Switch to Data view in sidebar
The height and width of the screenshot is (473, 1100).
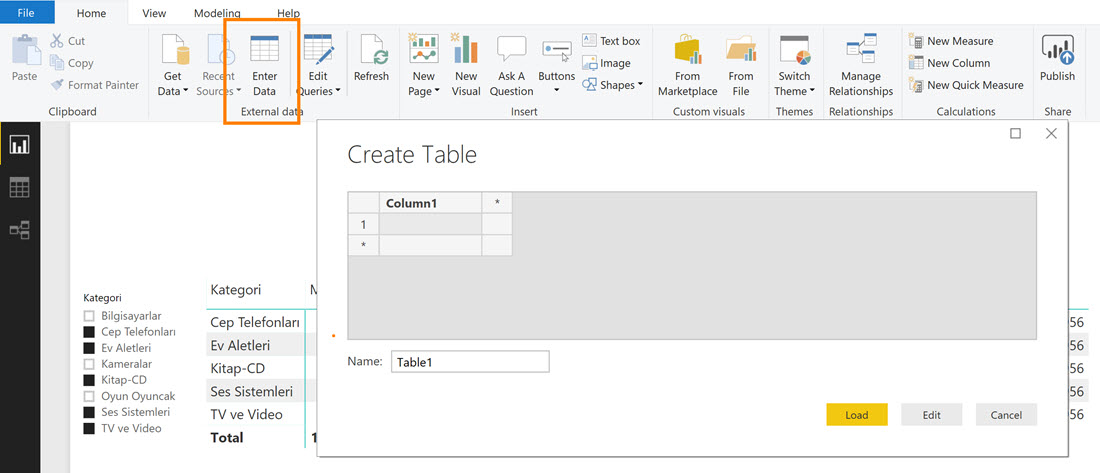(x=20, y=187)
